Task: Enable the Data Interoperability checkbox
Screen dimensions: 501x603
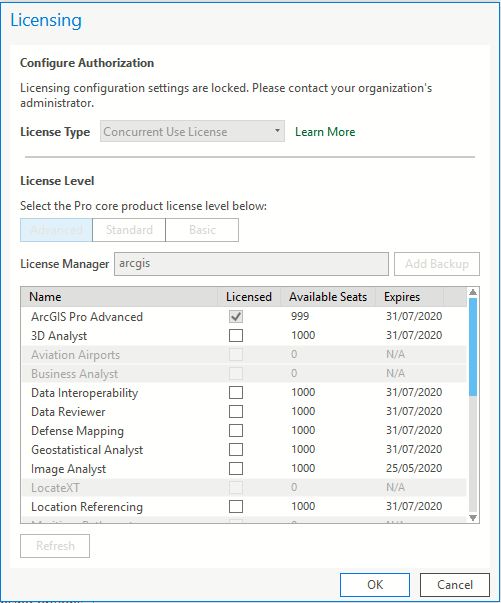Action: (x=236, y=392)
